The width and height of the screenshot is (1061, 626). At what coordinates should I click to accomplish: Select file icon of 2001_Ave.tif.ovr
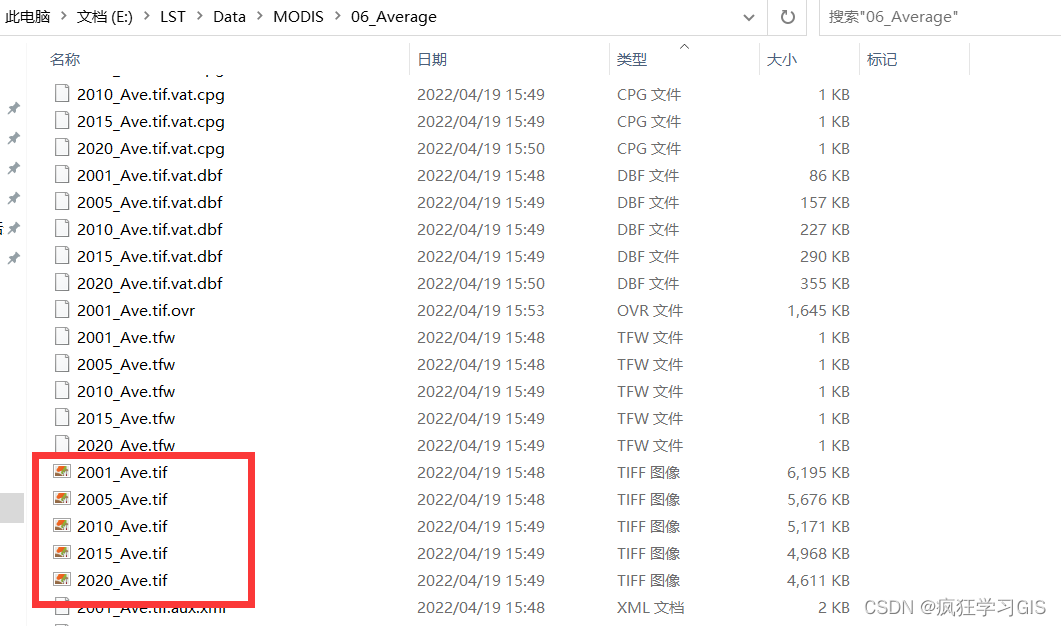[62, 310]
